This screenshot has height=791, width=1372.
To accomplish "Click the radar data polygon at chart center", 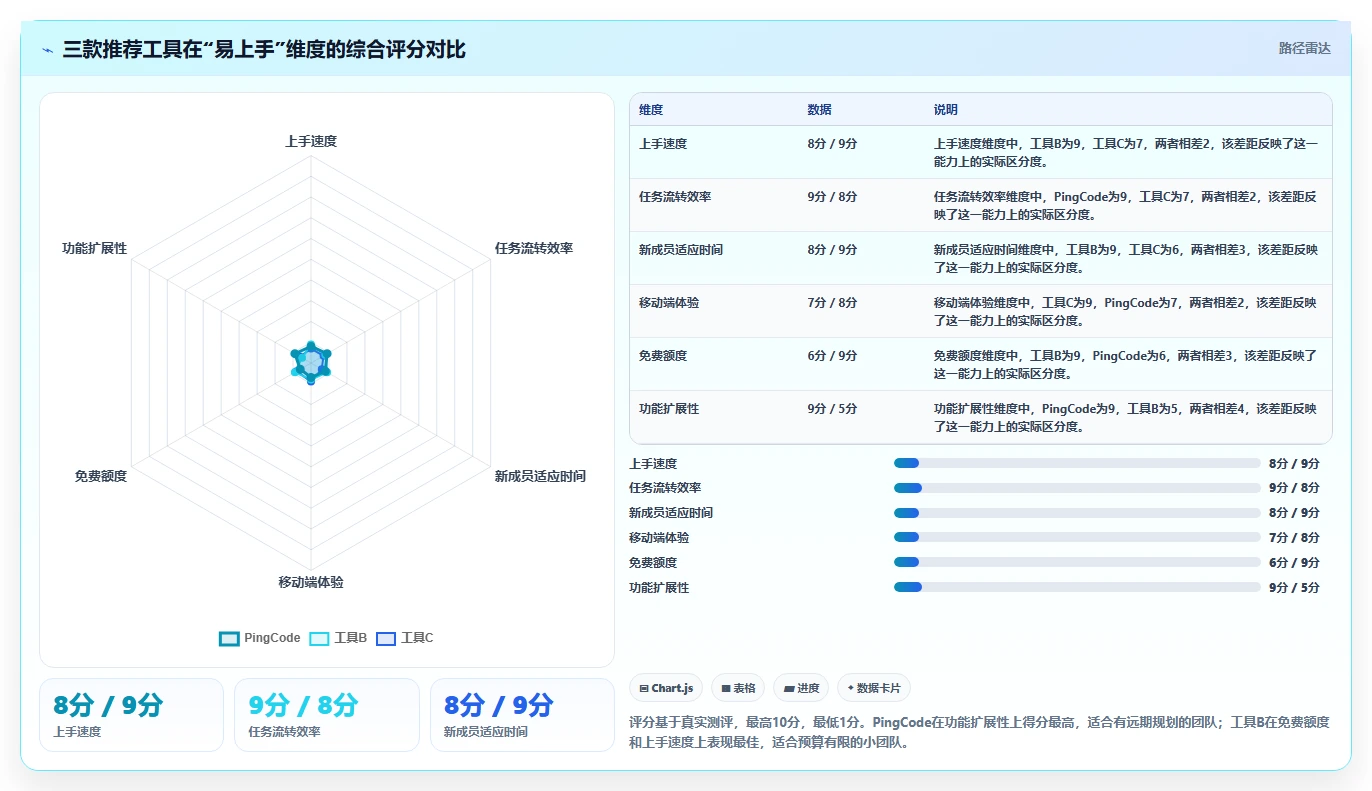I will tap(311, 362).
